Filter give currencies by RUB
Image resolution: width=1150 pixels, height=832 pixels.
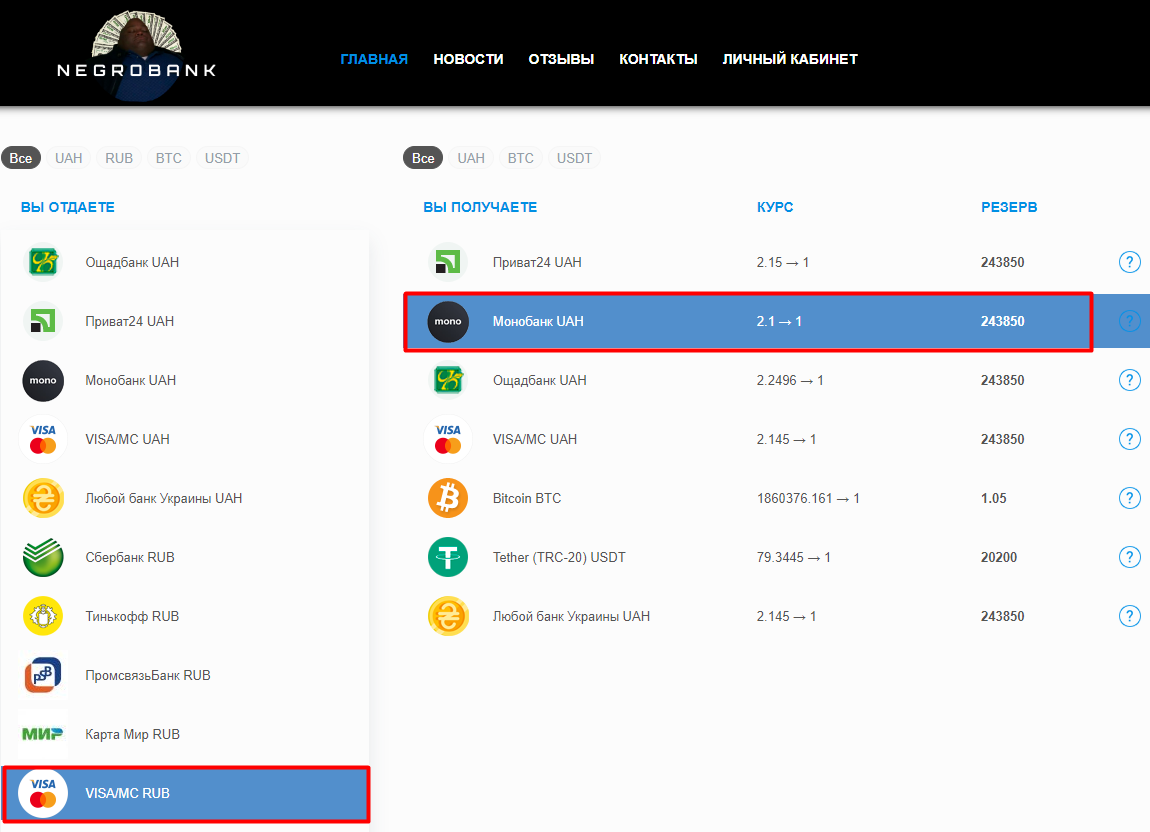[119, 158]
